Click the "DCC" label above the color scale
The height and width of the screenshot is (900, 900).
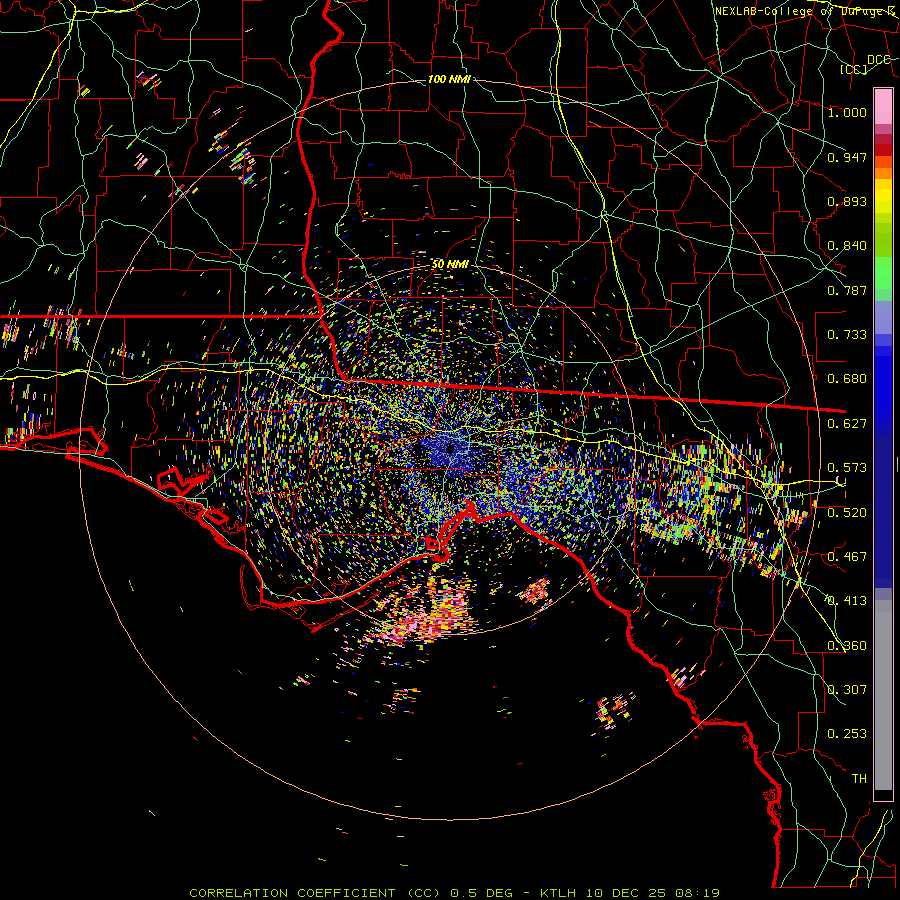coord(878,60)
